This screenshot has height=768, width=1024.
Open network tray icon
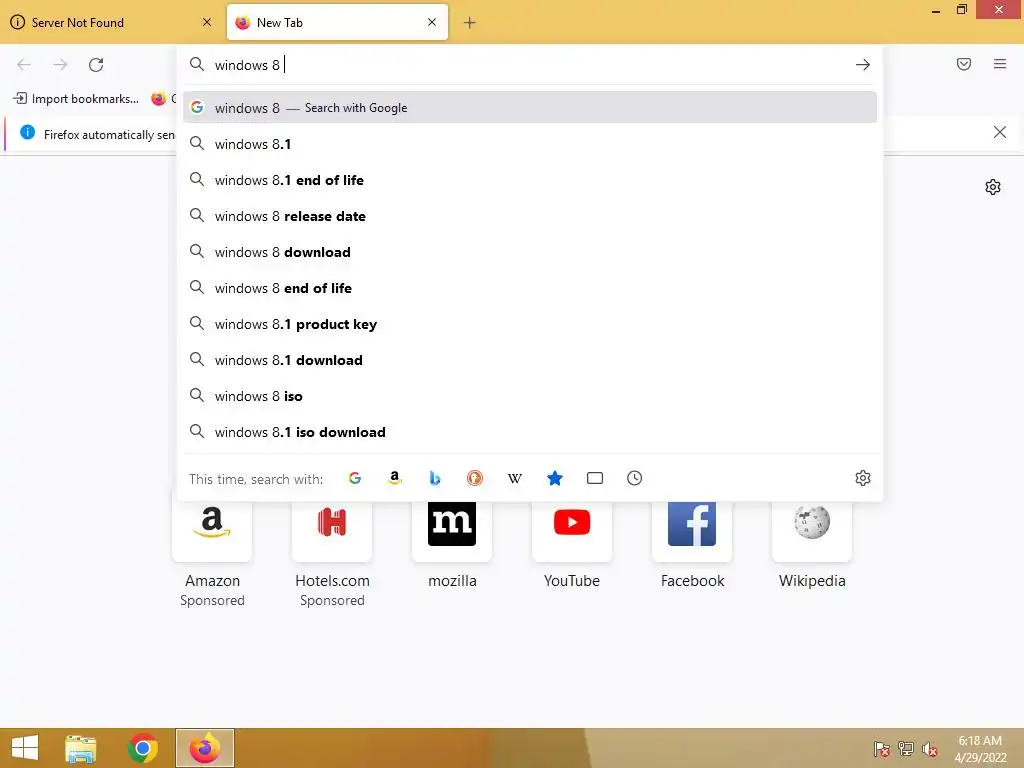pyautogui.click(x=906, y=749)
